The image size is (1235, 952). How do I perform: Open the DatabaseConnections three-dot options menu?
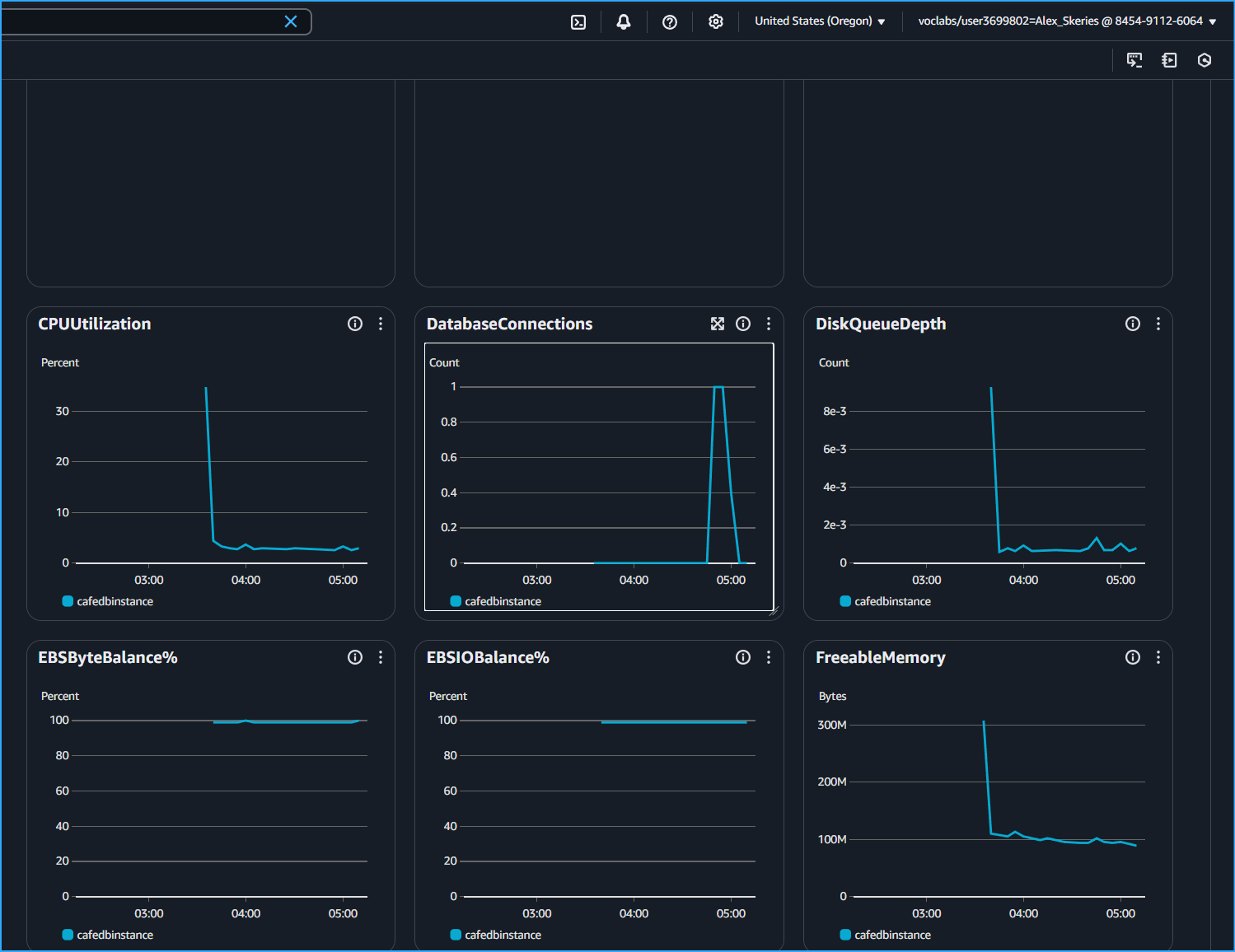click(768, 324)
